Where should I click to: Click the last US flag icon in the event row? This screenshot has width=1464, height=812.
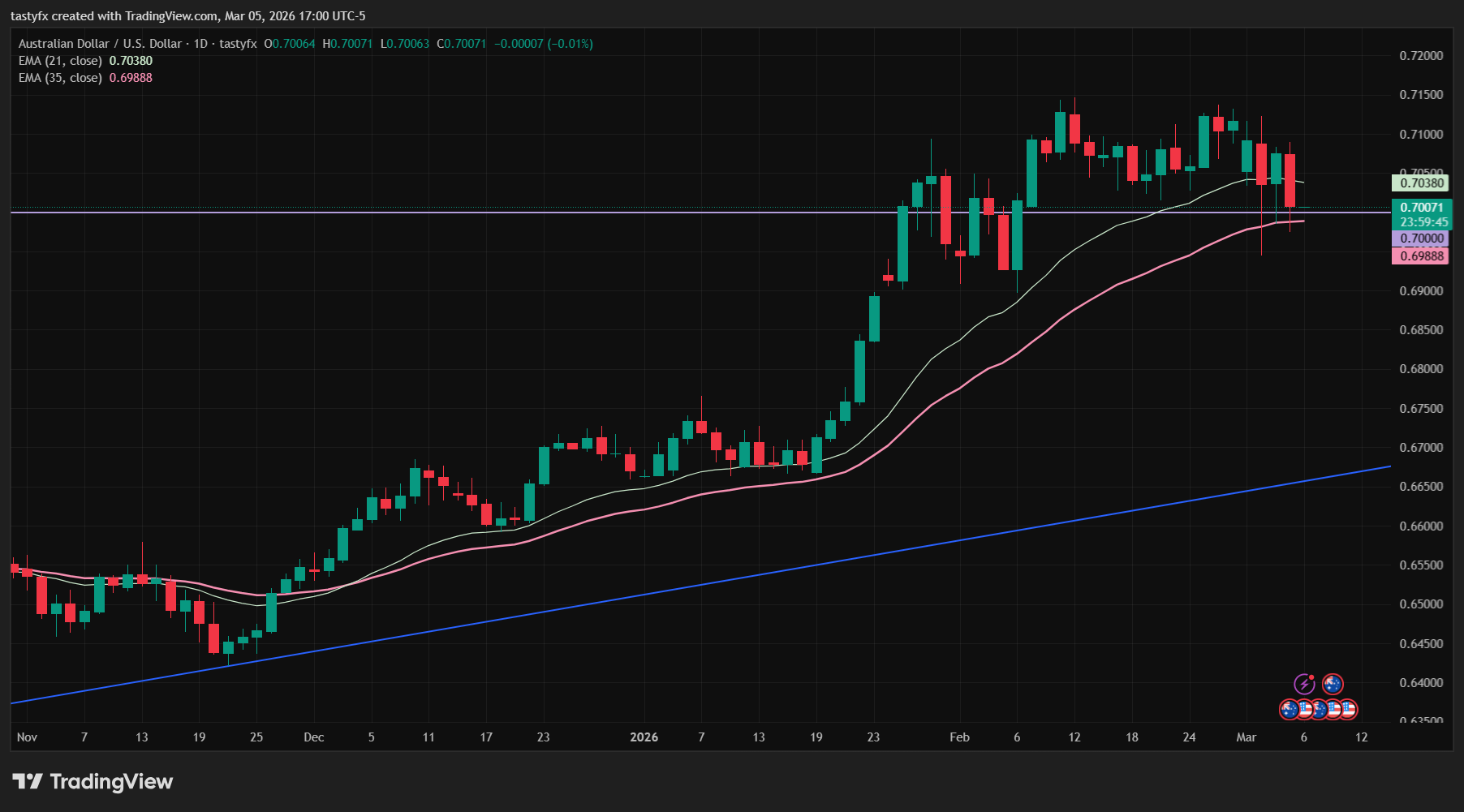pos(1349,708)
